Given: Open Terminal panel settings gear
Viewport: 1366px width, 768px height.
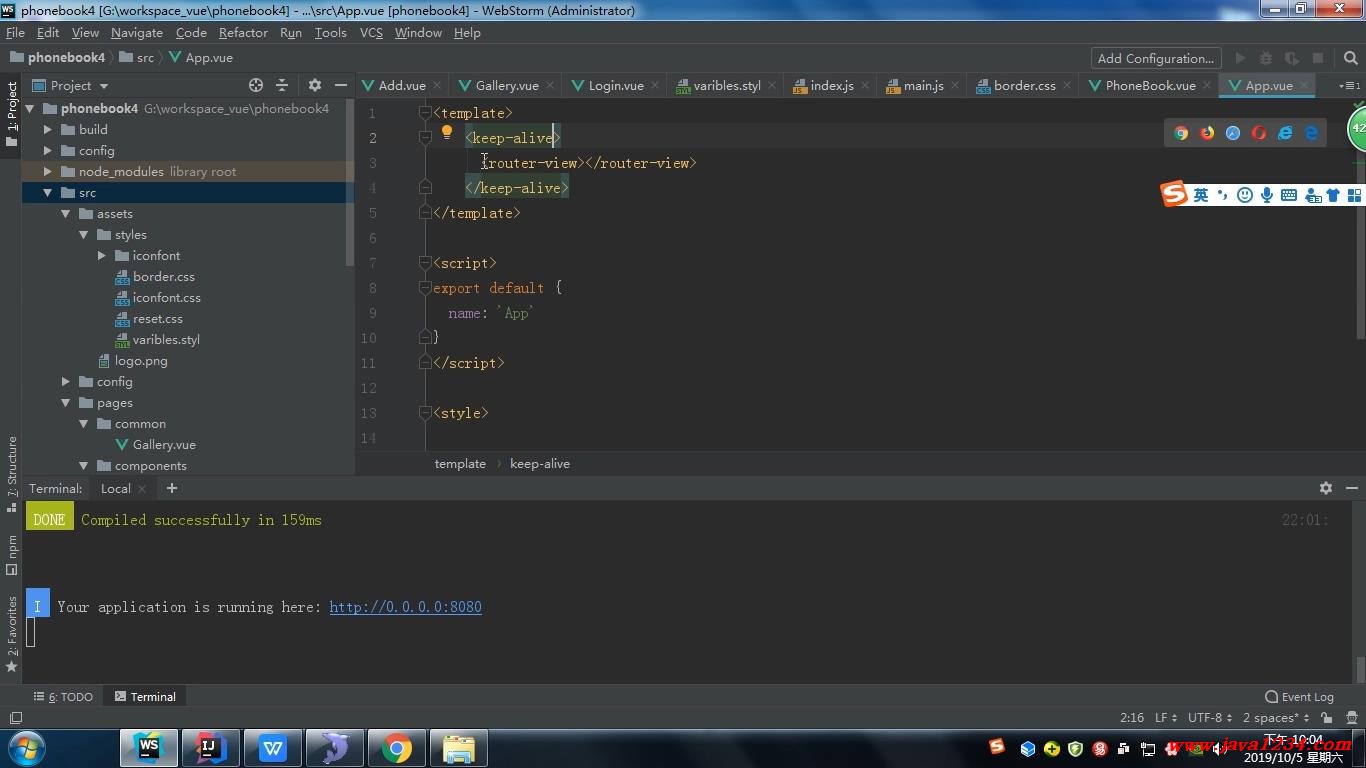Looking at the screenshot, I should pyautogui.click(x=1326, y=488).
